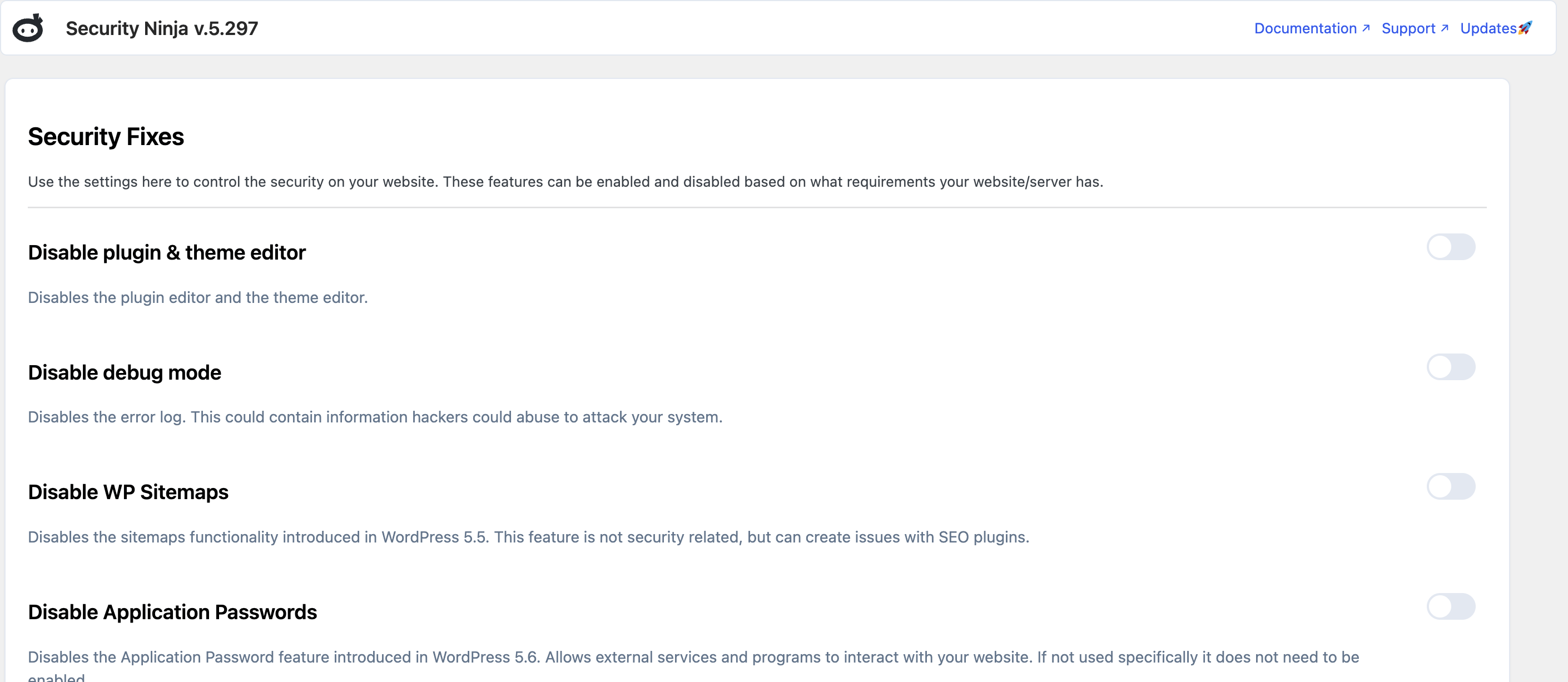Enable Disable plugin & theme editor toggle

(1451, 247)
